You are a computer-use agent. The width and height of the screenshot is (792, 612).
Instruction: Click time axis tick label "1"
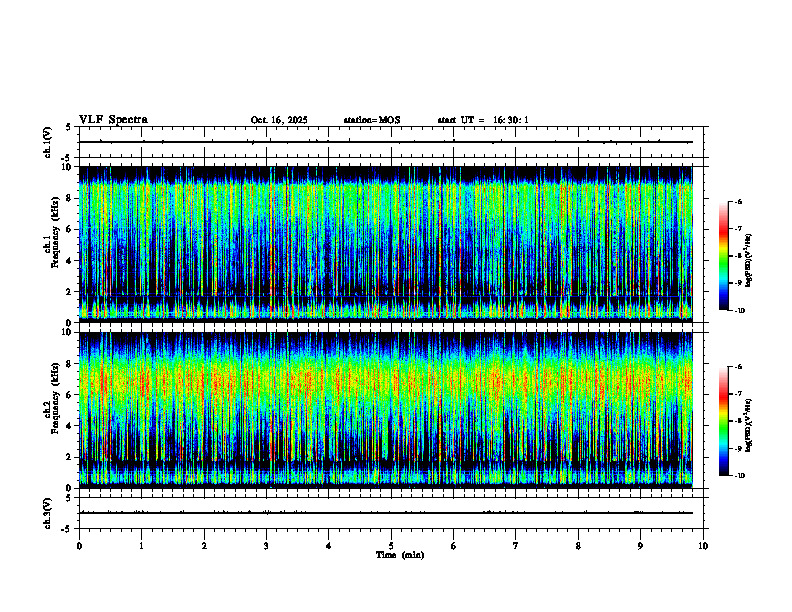[141, 546]
